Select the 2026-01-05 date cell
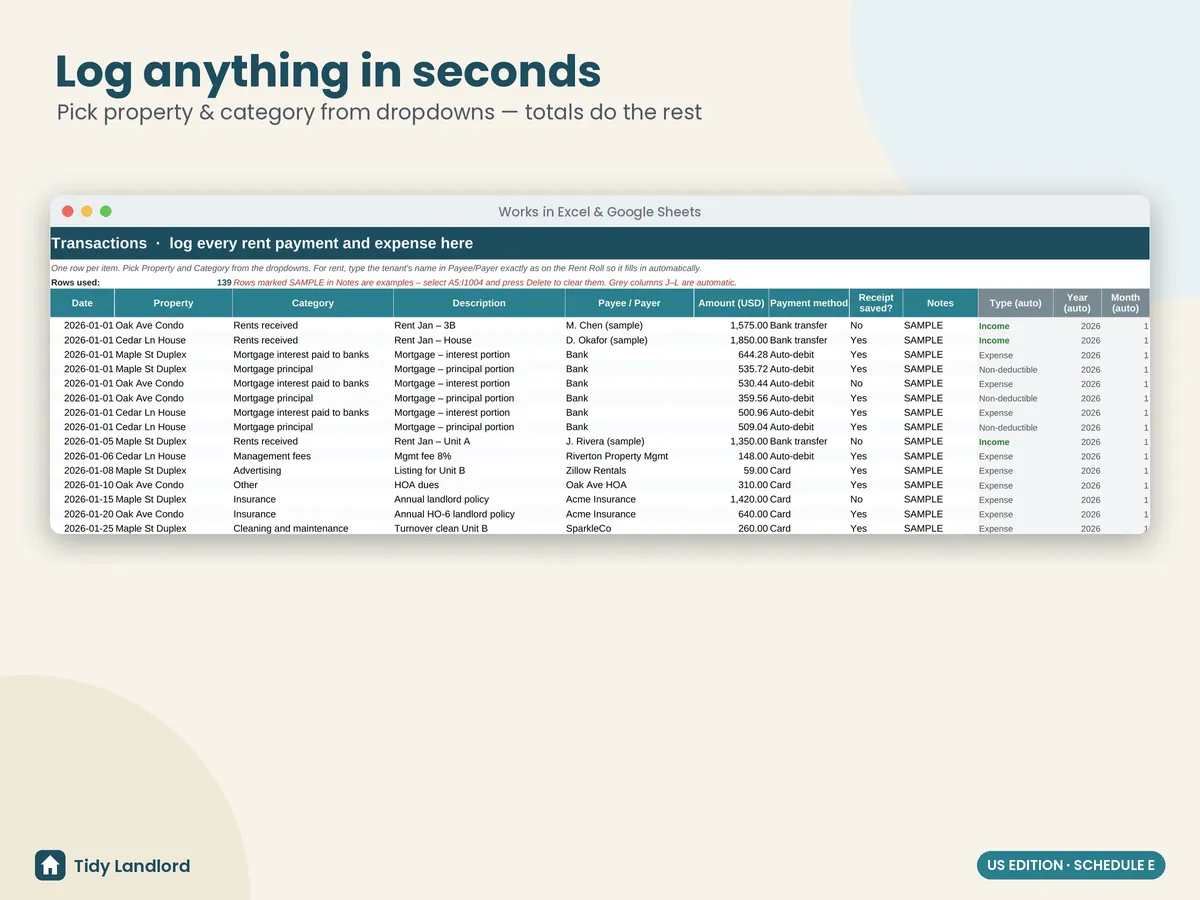 tap(82, 441)
